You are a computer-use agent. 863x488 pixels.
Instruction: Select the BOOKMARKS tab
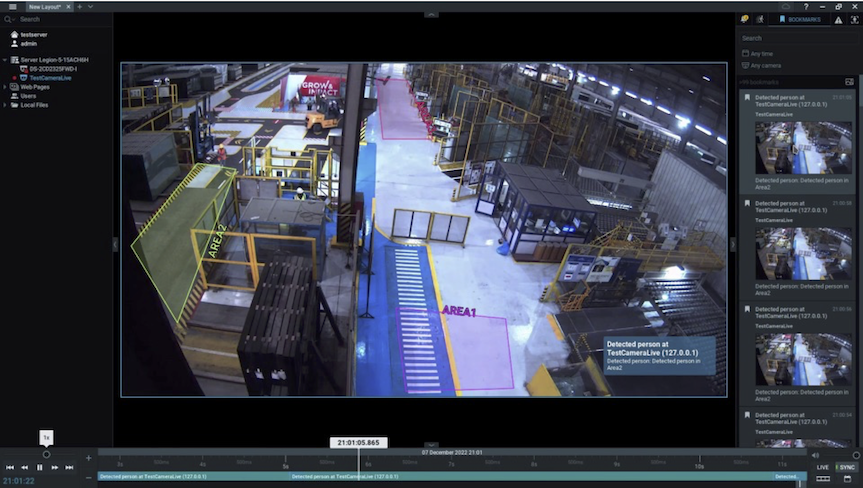(x=799, y=19)
